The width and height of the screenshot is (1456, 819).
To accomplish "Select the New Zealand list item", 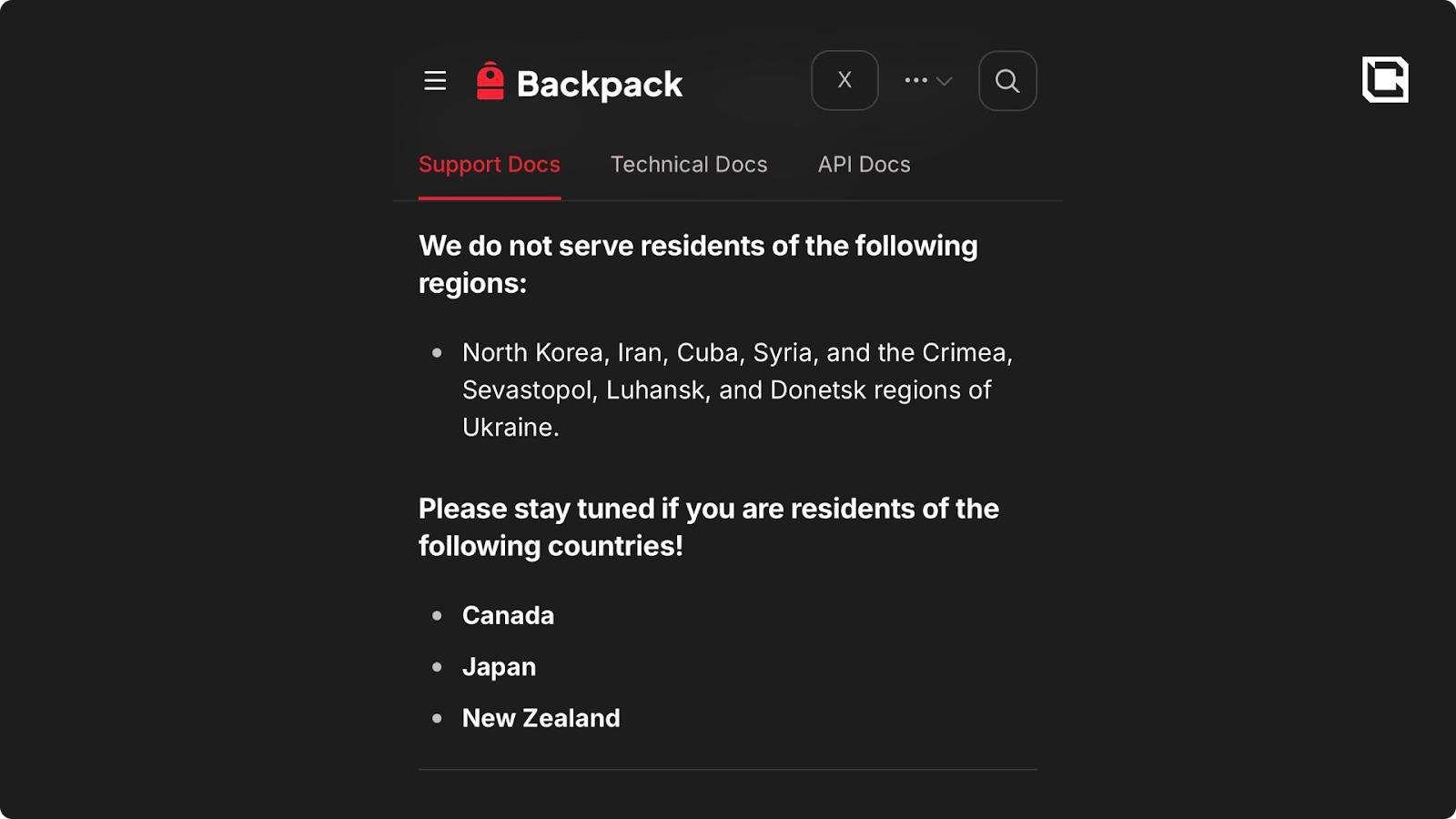I will pos(541,718).
